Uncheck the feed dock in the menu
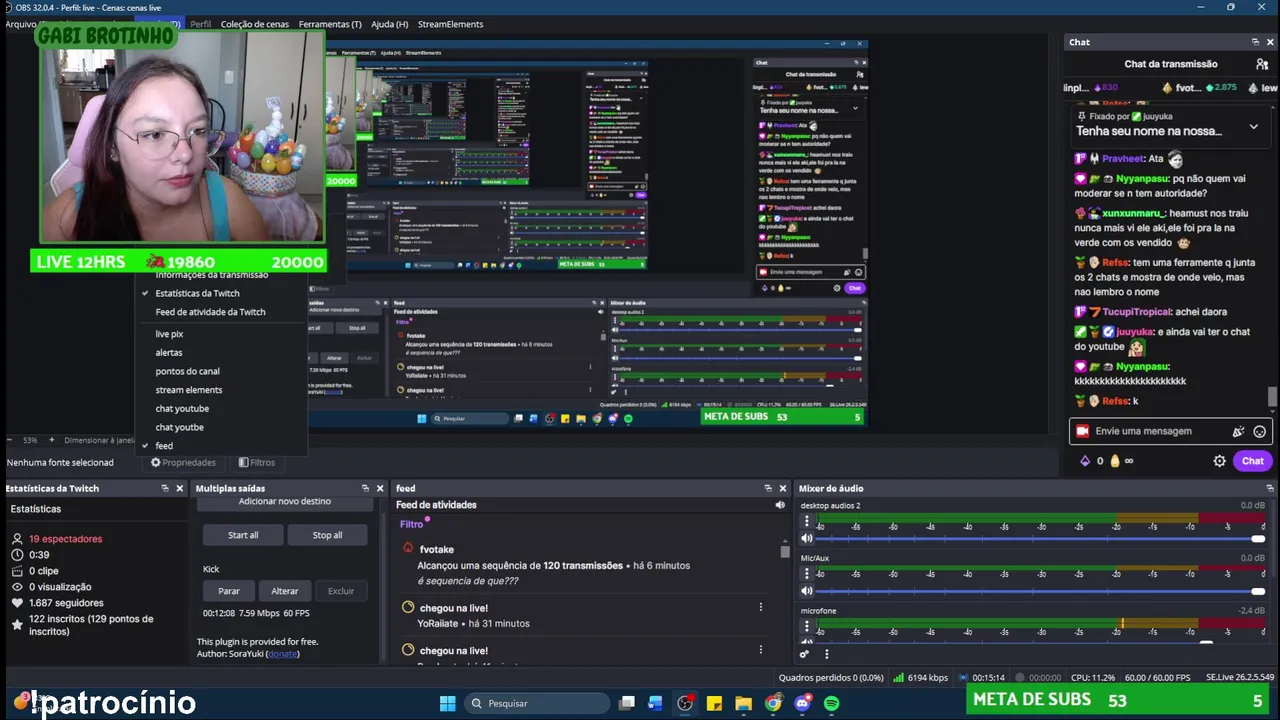This screenshot has height=720, width=1280. (164, 446)
